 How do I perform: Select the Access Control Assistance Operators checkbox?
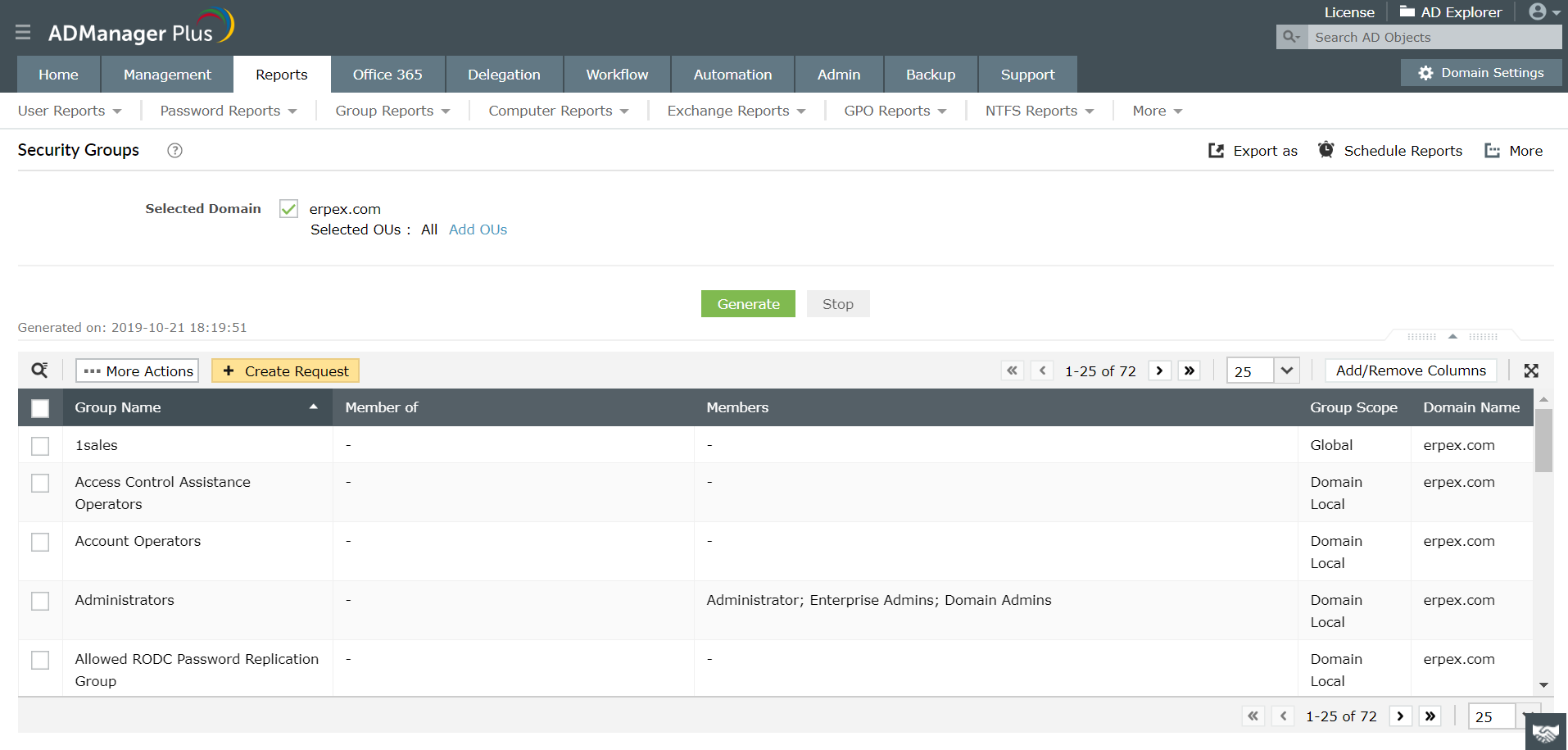[40, 483]
